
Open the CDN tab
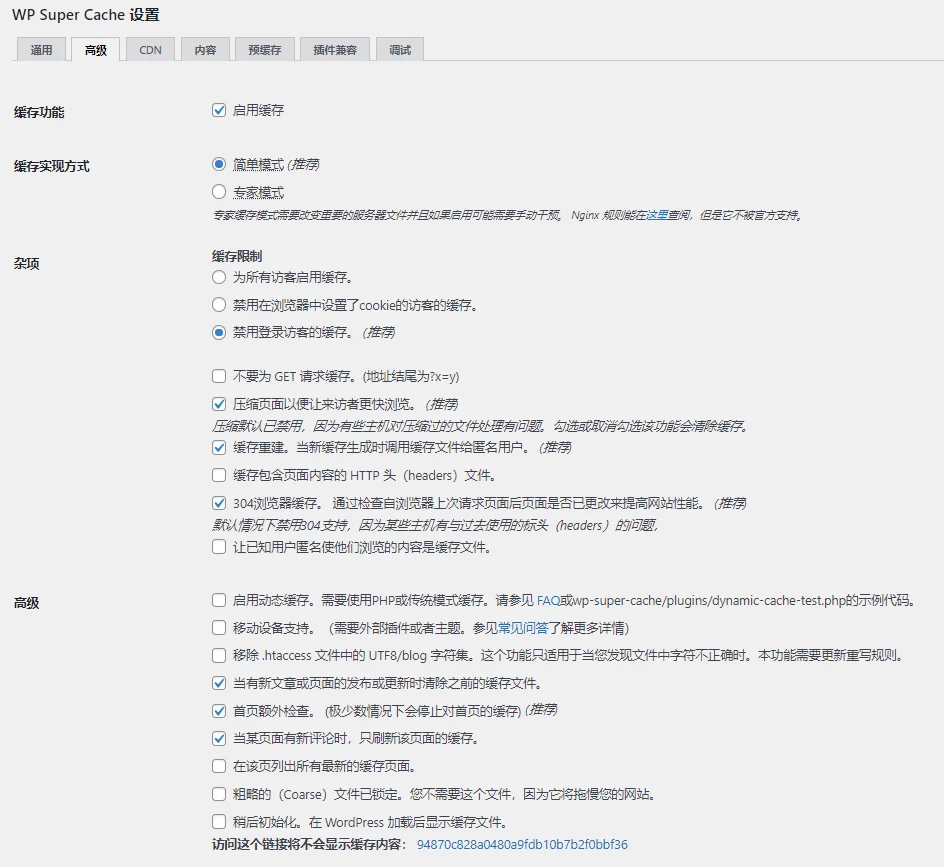[x=151, y=49]
